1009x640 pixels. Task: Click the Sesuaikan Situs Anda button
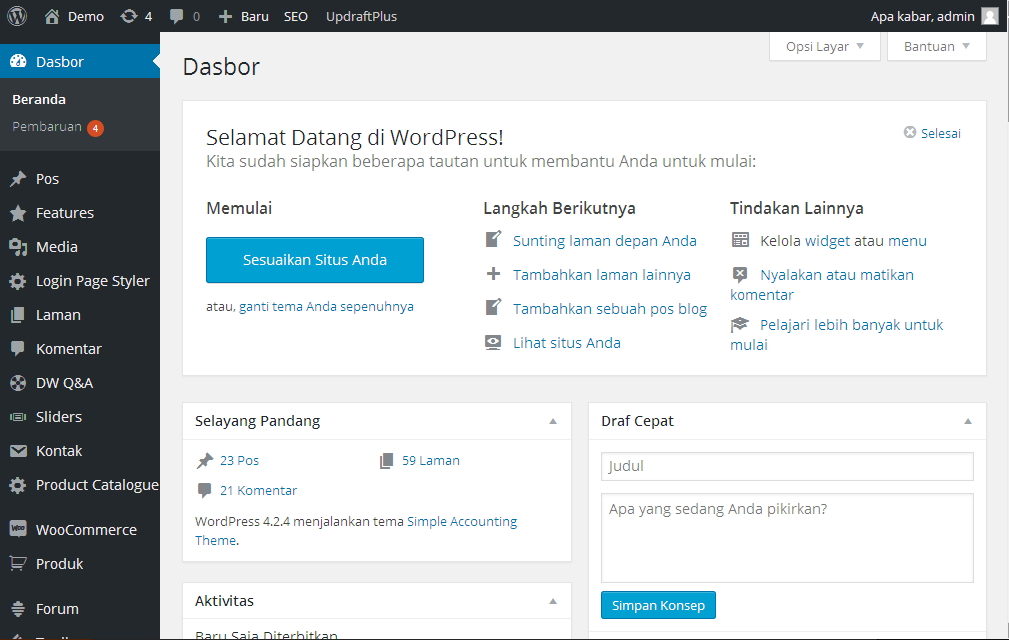coord(315,260)
